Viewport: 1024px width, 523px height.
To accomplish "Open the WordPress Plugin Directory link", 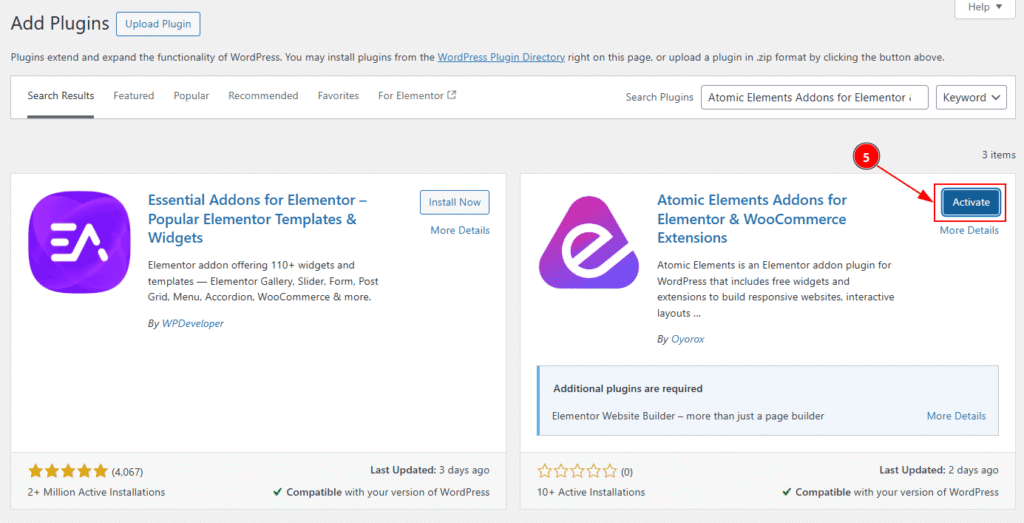I will pyautogui.click(x=501, y=57).
